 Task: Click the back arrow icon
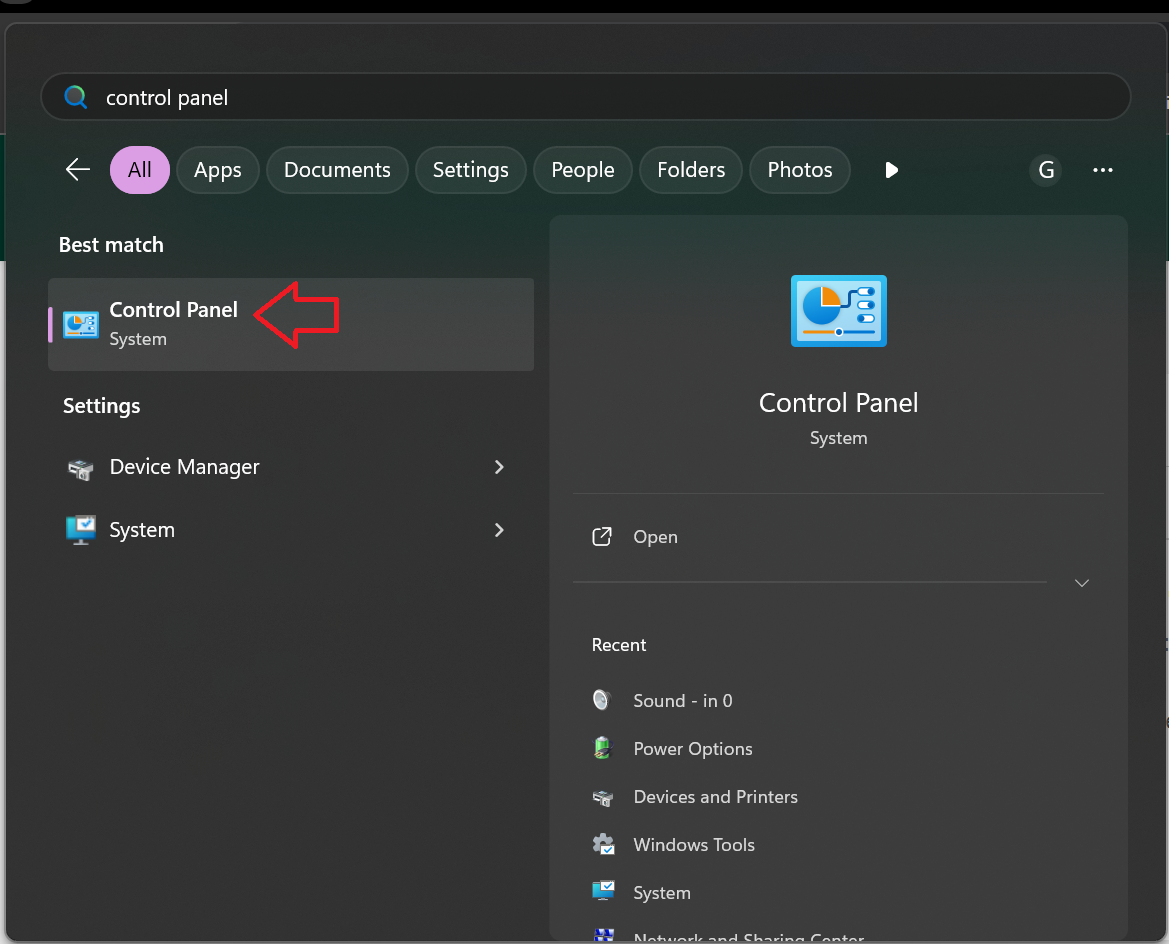pyautogui.click(x=78, y=170)
